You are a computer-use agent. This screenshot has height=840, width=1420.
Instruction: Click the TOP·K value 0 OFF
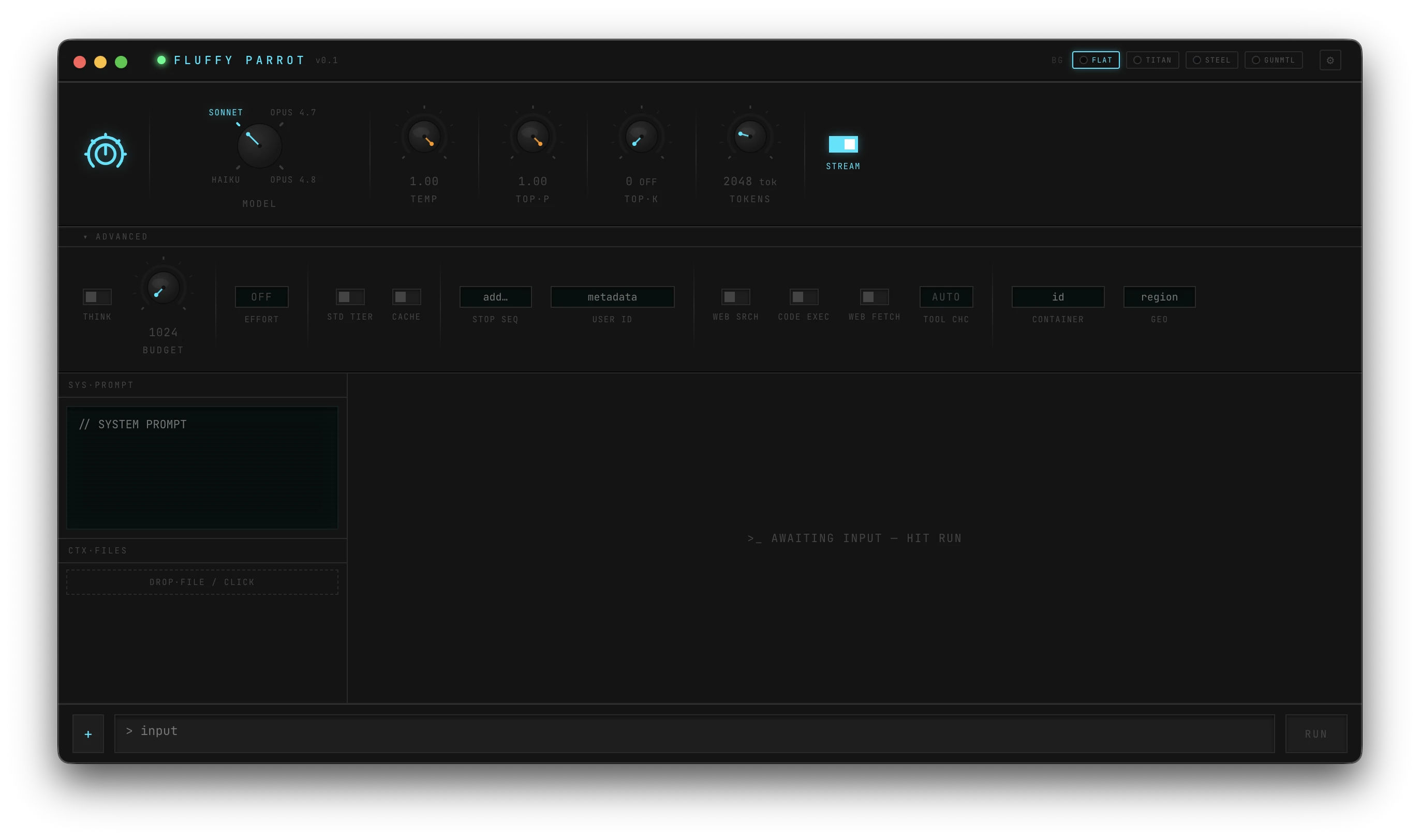click(642, 182)
